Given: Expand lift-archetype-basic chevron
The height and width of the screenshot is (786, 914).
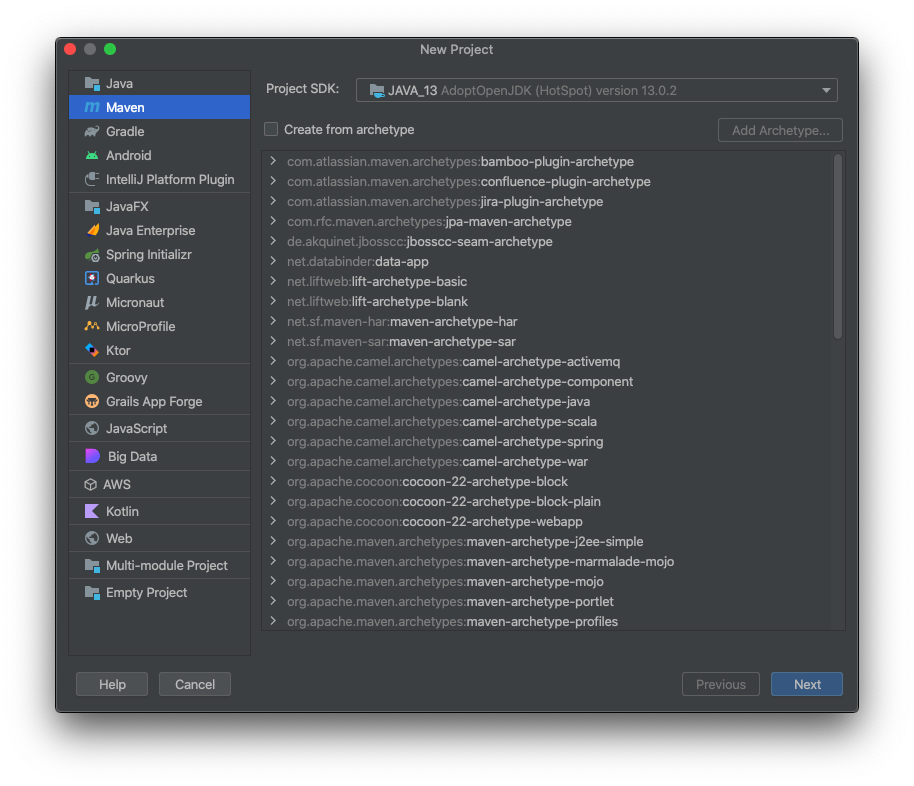Looking at the screenshot, I should [x=273, y=281].
